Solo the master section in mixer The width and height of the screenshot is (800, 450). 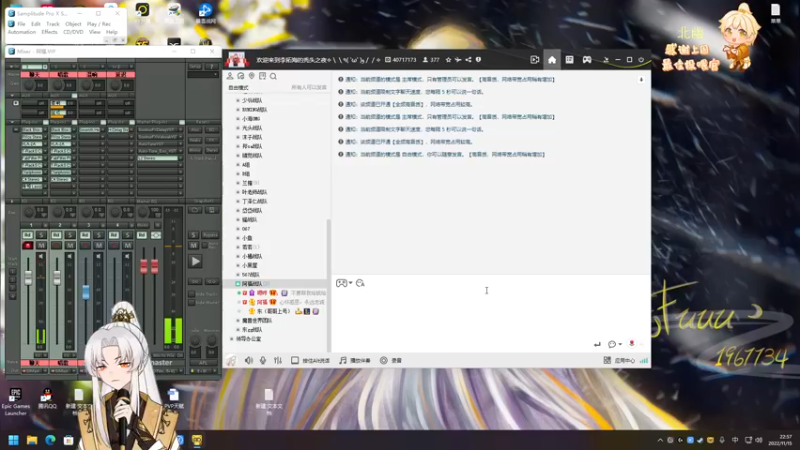click(x=193, y=235)
